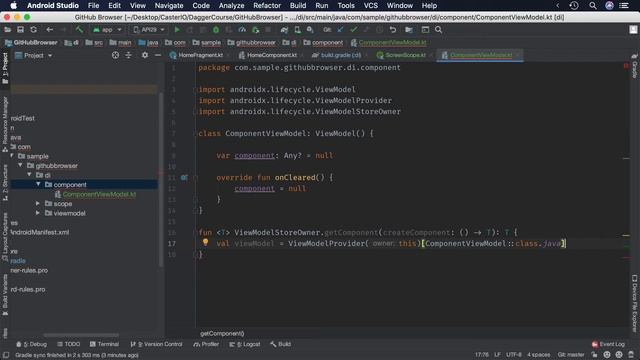Commit changes with green checkmark
The image size is (640, 360).
(353, 30)
